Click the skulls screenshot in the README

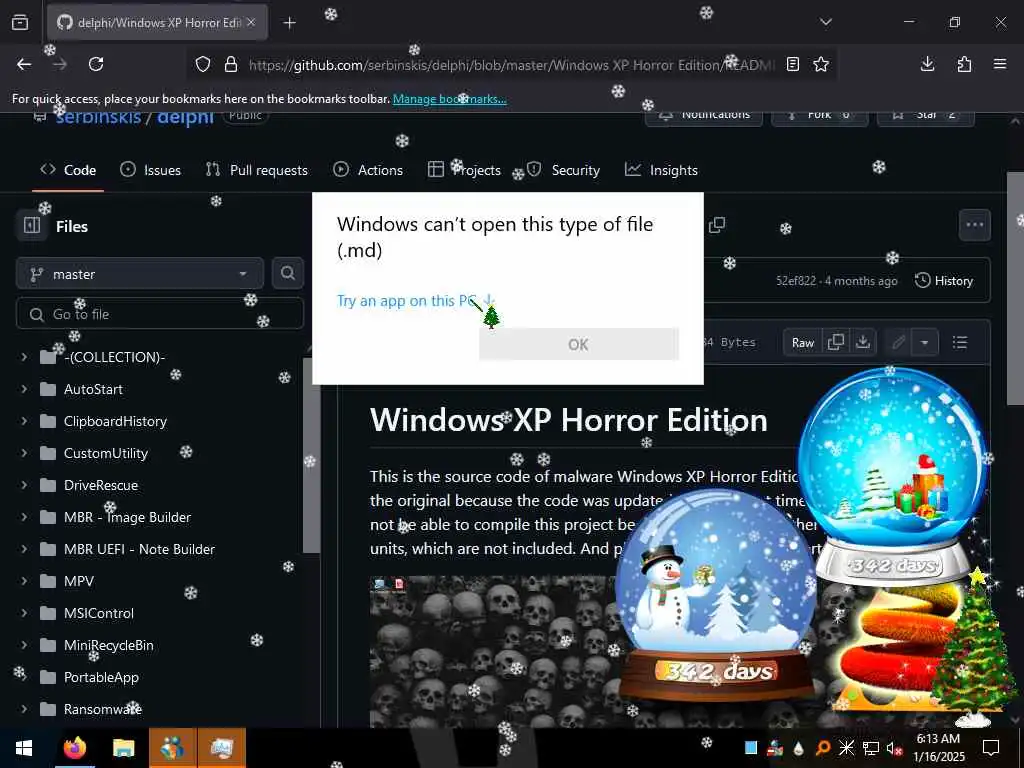[x=496, y=651]
